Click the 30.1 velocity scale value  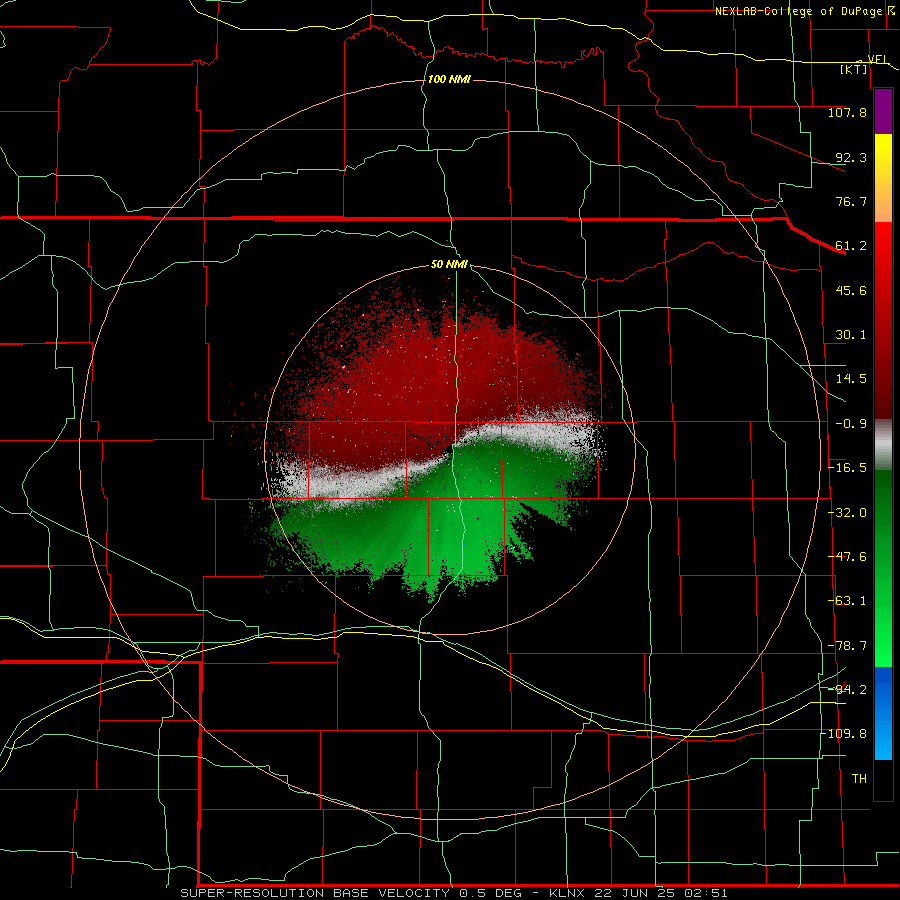coord(851,335)
